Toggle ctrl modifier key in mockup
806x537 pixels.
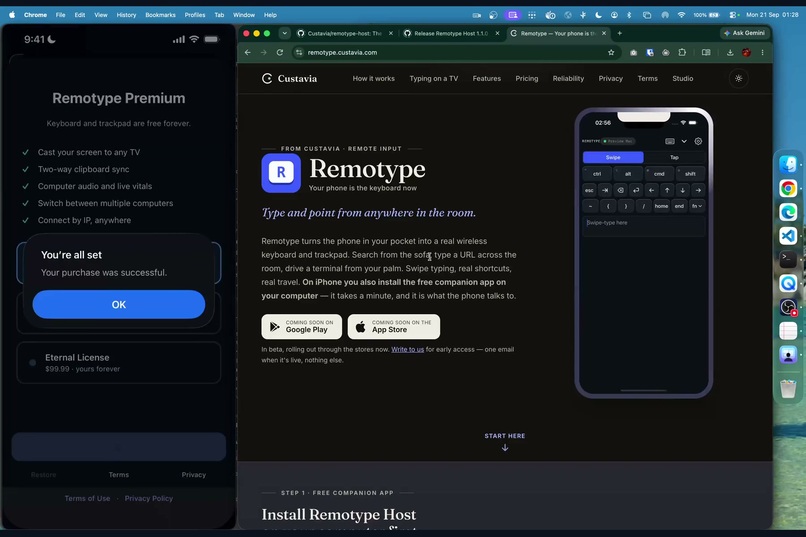coord(597,174)
